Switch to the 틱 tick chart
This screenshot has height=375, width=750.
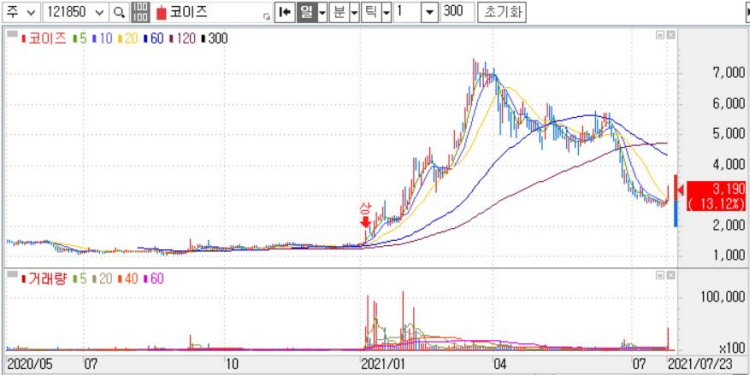pyautogui.click(x=371, y=12)
